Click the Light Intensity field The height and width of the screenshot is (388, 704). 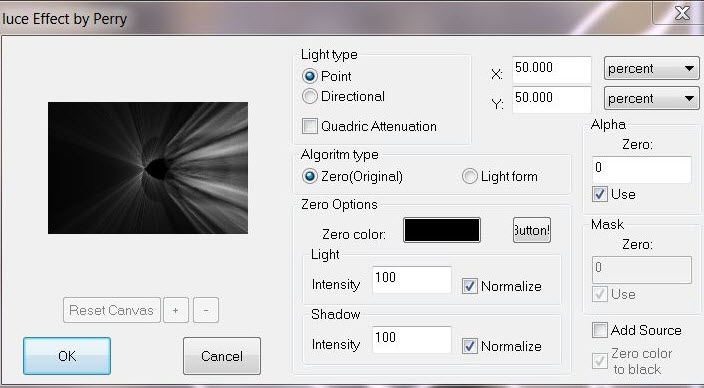coord(412,280)
